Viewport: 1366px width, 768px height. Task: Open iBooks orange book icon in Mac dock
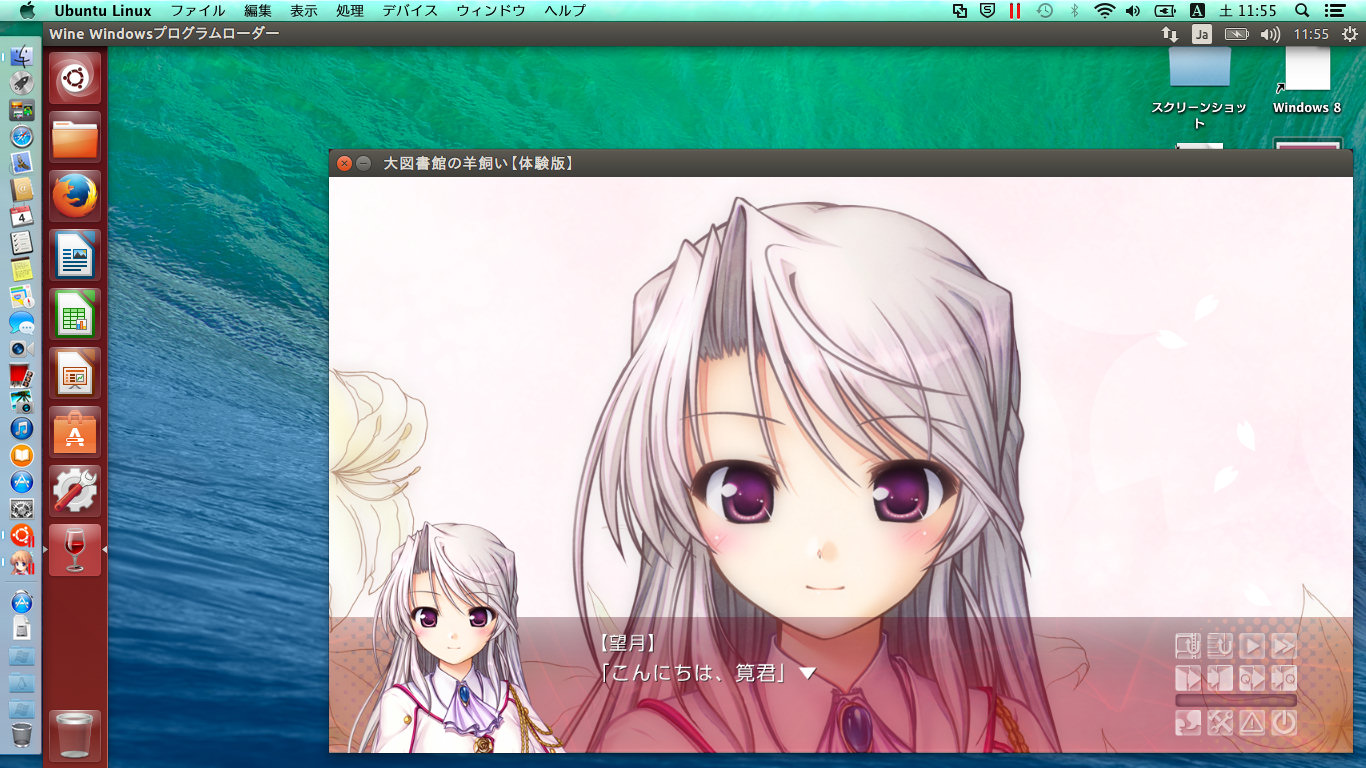(x=21, y=455)
